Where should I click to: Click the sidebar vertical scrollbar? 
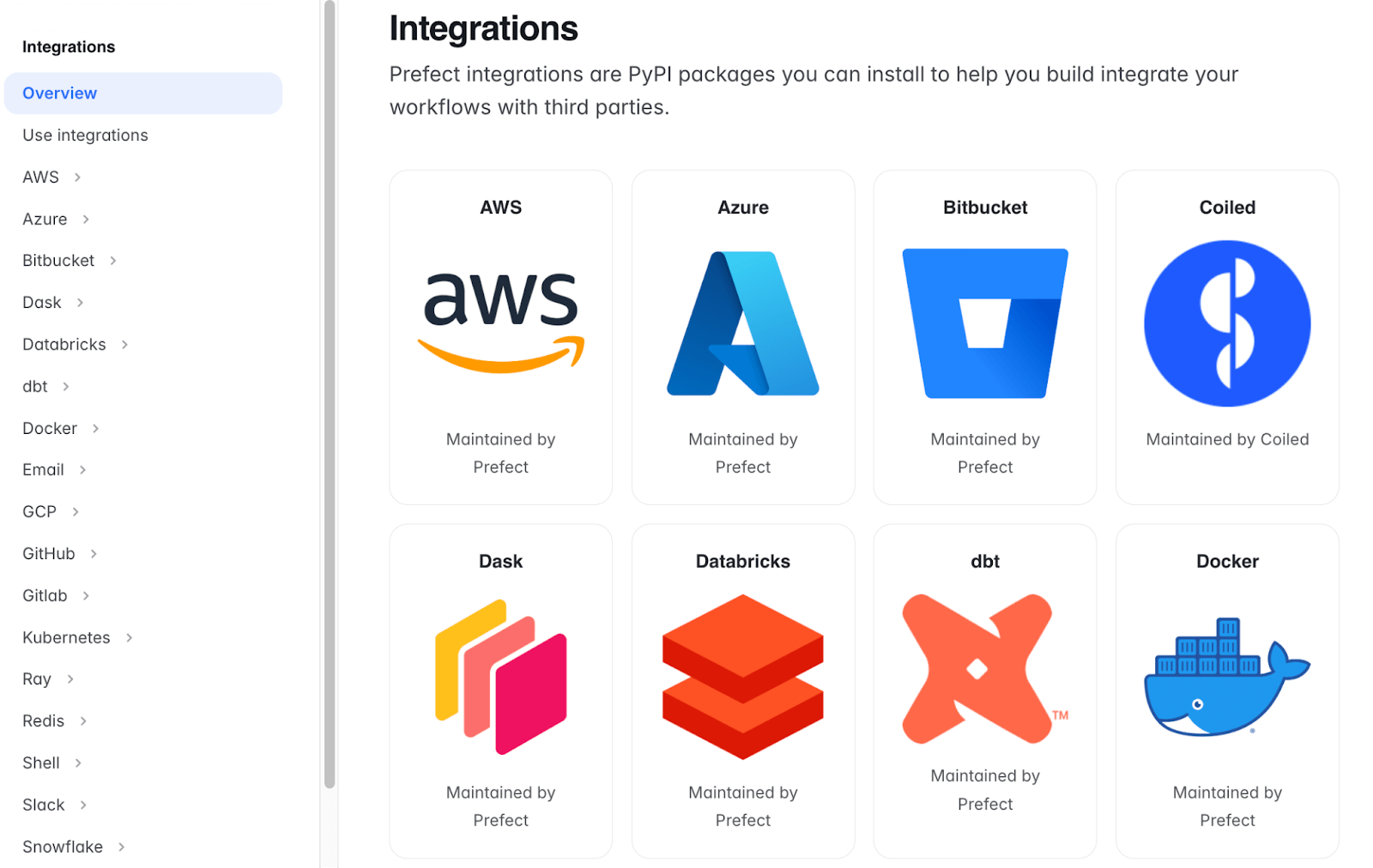(330, 395)
